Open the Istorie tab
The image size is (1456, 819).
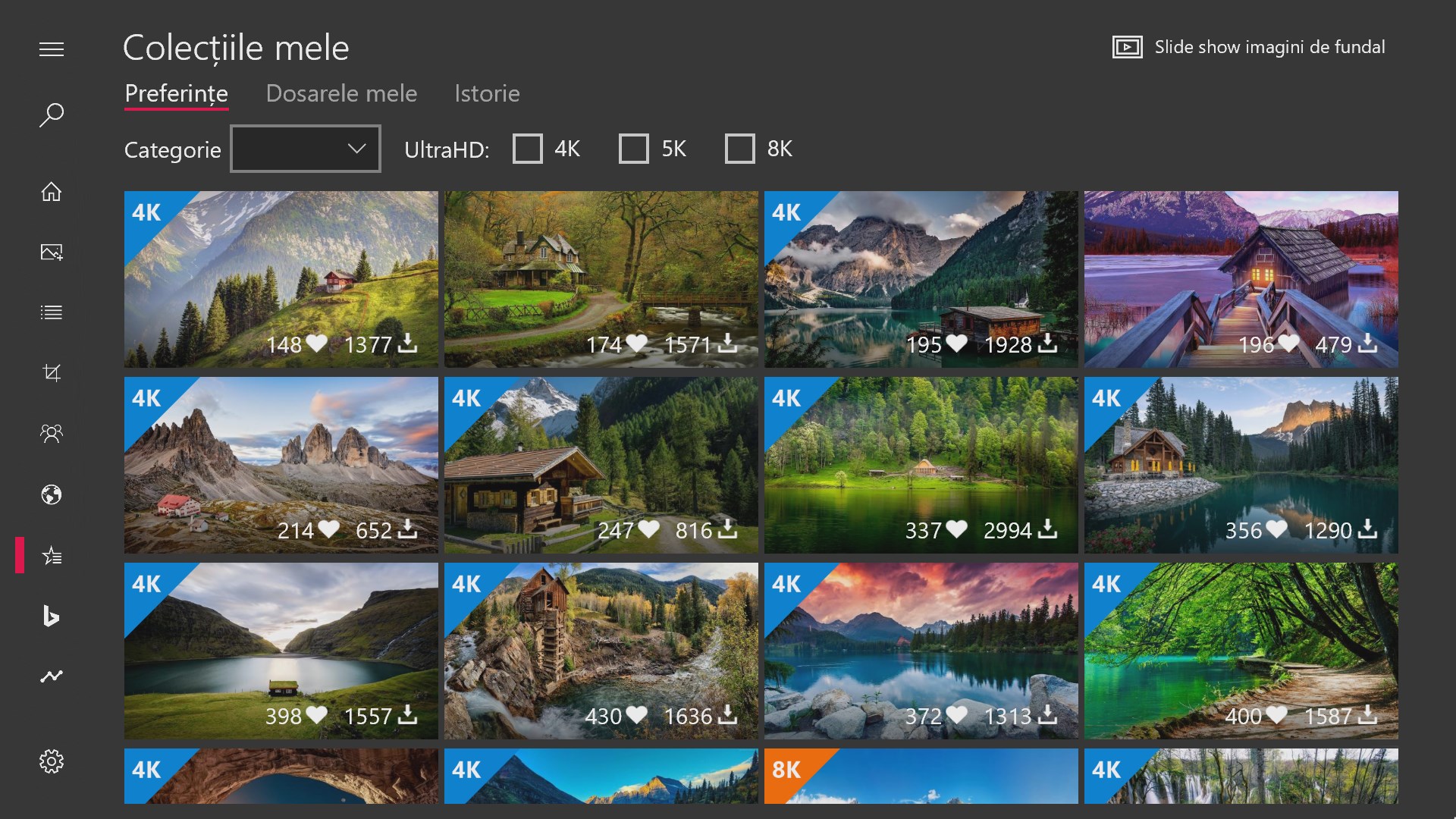click(x=487, y=94)
